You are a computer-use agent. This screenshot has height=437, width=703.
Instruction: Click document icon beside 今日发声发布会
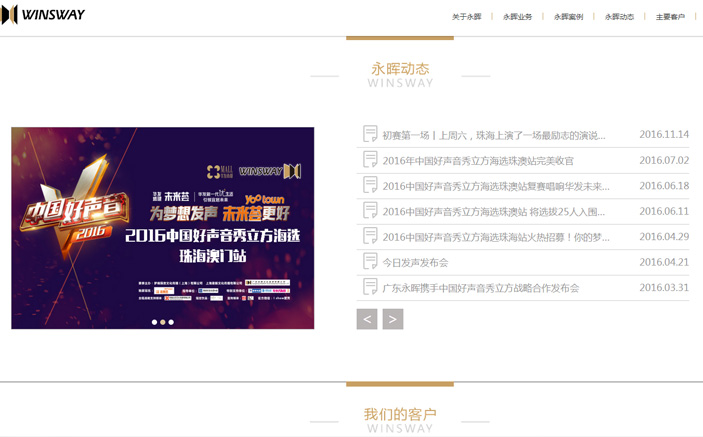tap(370, 262)
